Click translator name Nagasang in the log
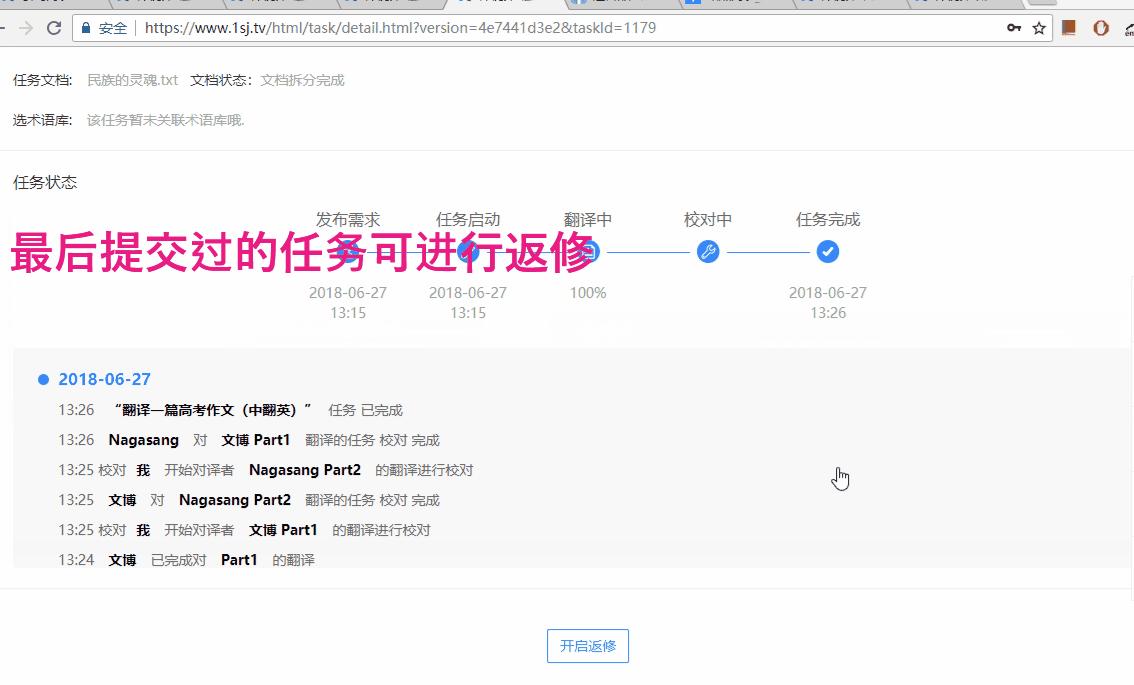 (x=143, y=440)
